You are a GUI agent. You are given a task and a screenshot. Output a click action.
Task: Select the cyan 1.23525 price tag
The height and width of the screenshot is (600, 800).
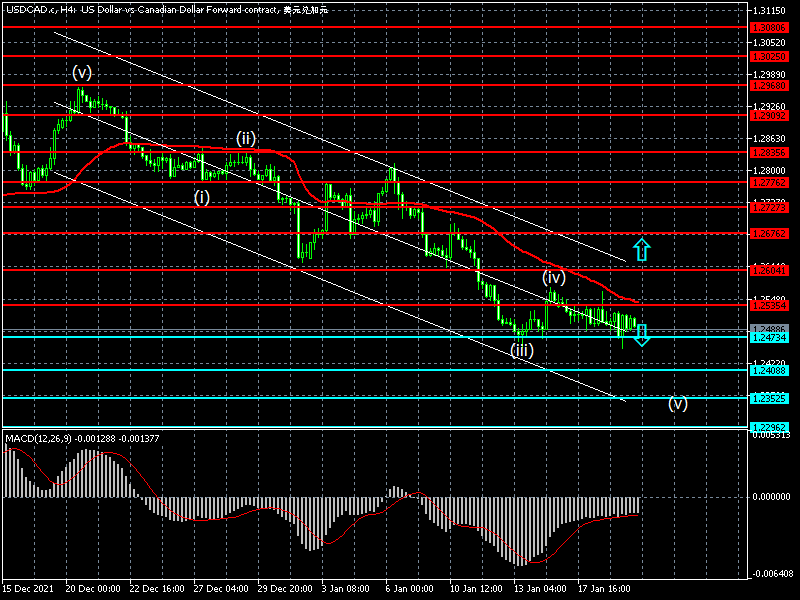click(x=769, y=398)
